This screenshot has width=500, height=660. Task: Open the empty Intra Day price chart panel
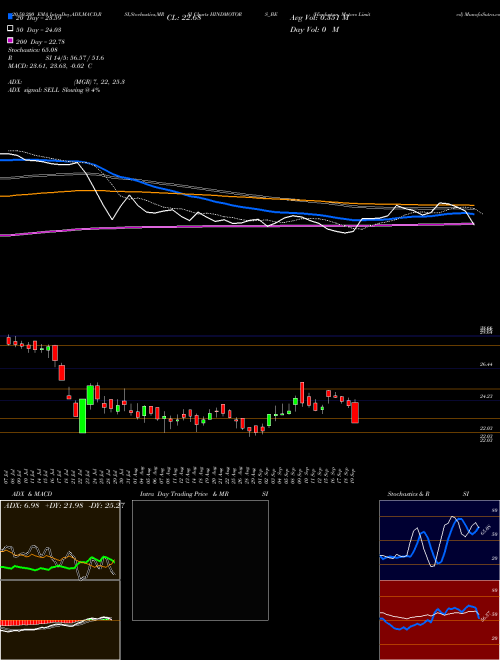point(200,560)
